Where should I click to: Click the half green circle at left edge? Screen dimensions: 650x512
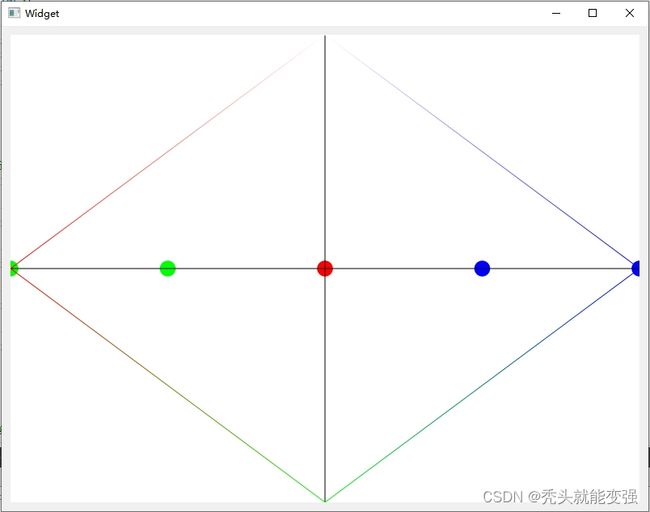click(14, 268)
